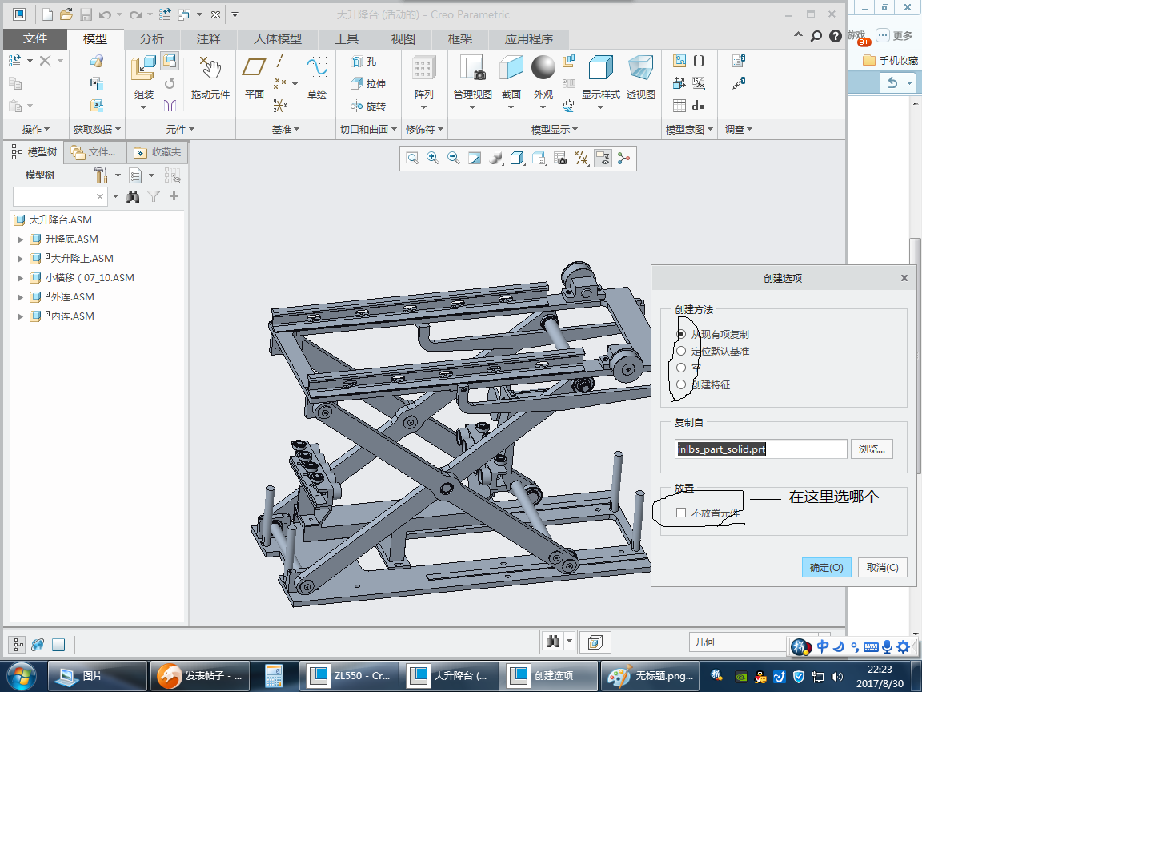1152x864 pixels.
Task: Switch to 视图 ribbon tab
Action: (403, 39)
